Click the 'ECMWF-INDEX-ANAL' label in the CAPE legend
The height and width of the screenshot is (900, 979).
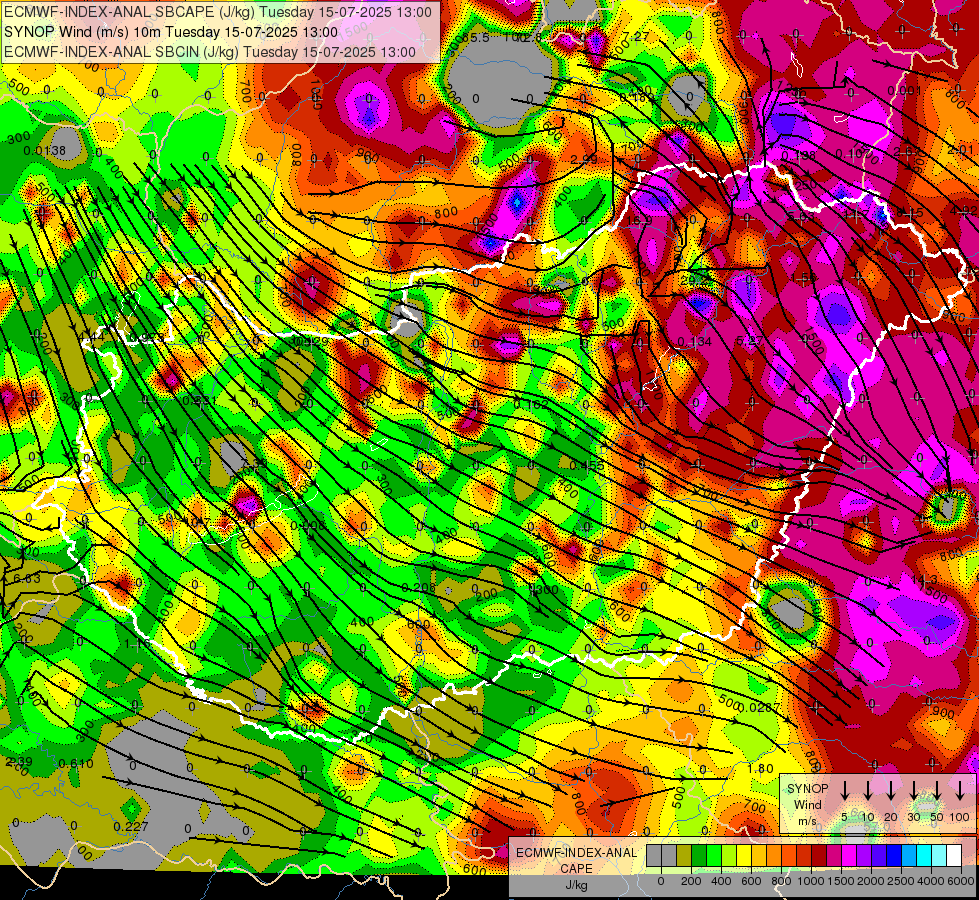point(577,853)
